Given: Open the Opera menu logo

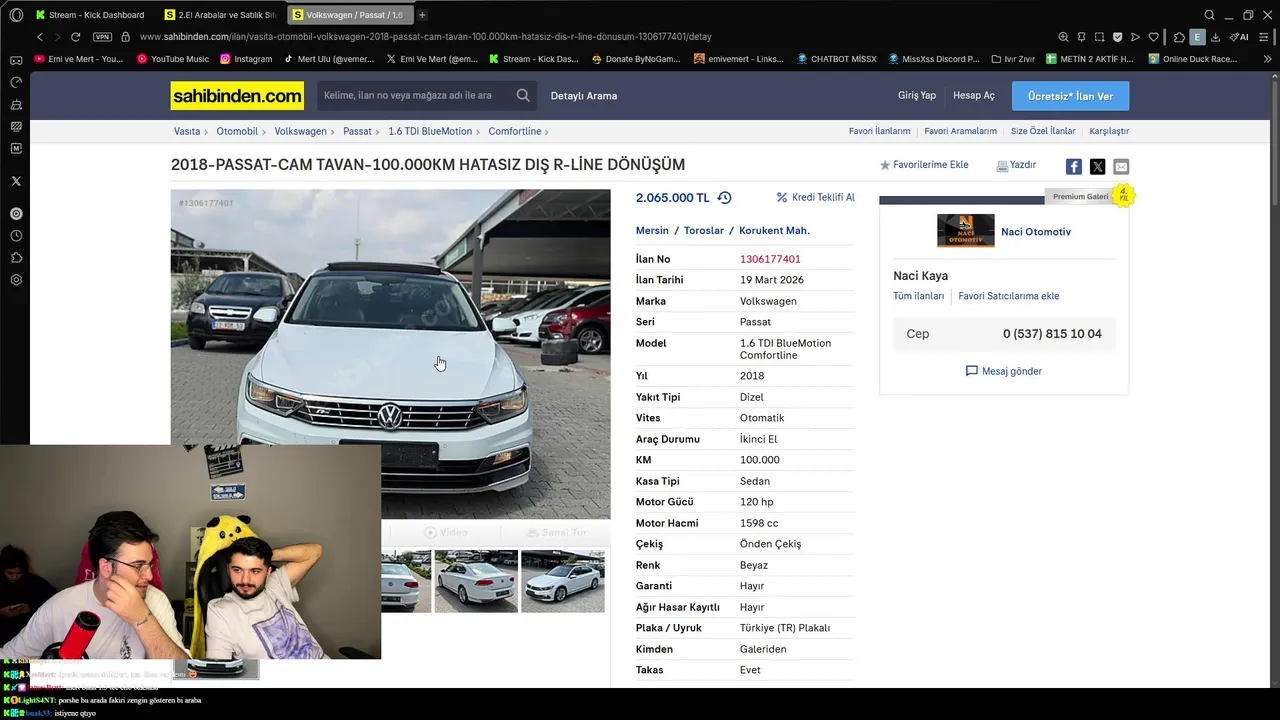Looking at the screenshot, I should pyautogui.click(x=15, y=15).
